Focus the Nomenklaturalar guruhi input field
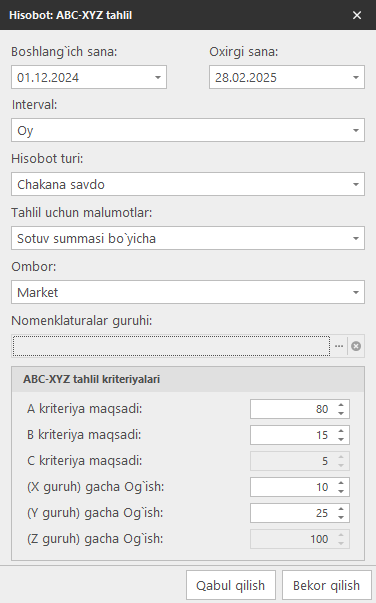Screen dimensions: 376x603 pos(171,346)
